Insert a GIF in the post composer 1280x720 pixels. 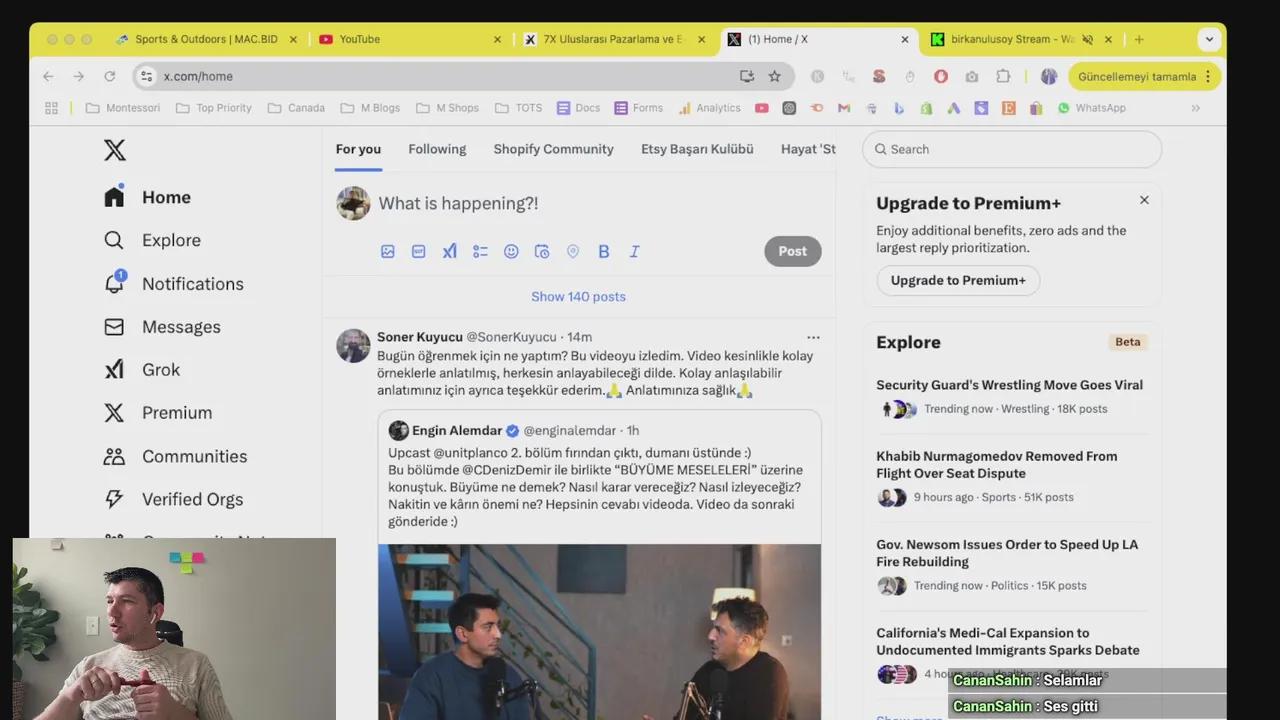(419, 251)
